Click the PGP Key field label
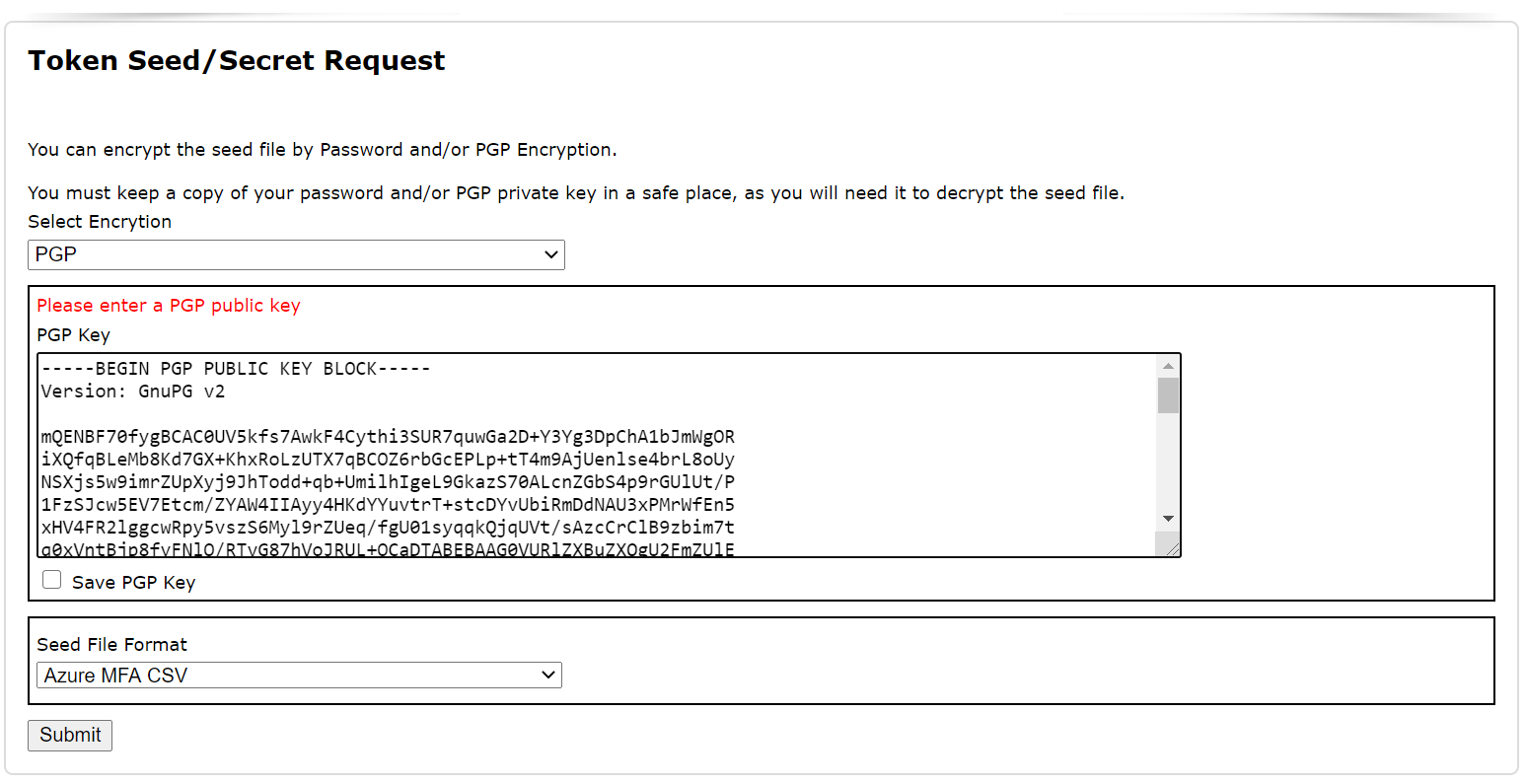Screen dimensions: 1526x784 pyautogui.click(x=74, y=335)
